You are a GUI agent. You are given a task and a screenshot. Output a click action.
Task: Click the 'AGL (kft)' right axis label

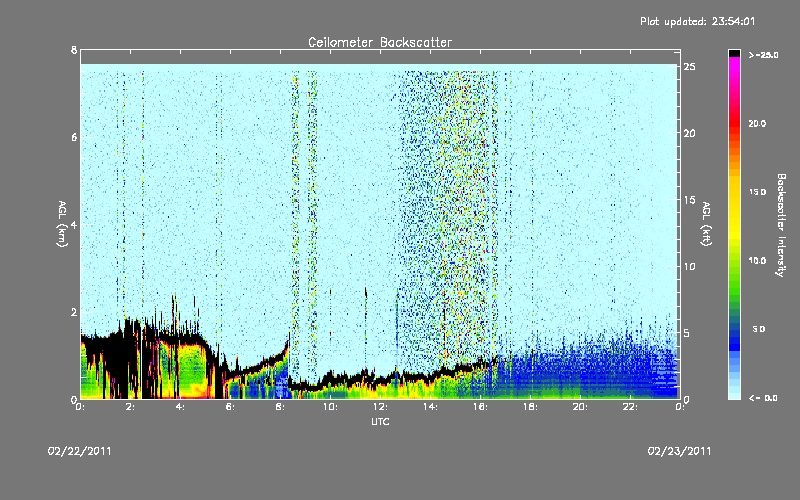click(x=706, y=224)
